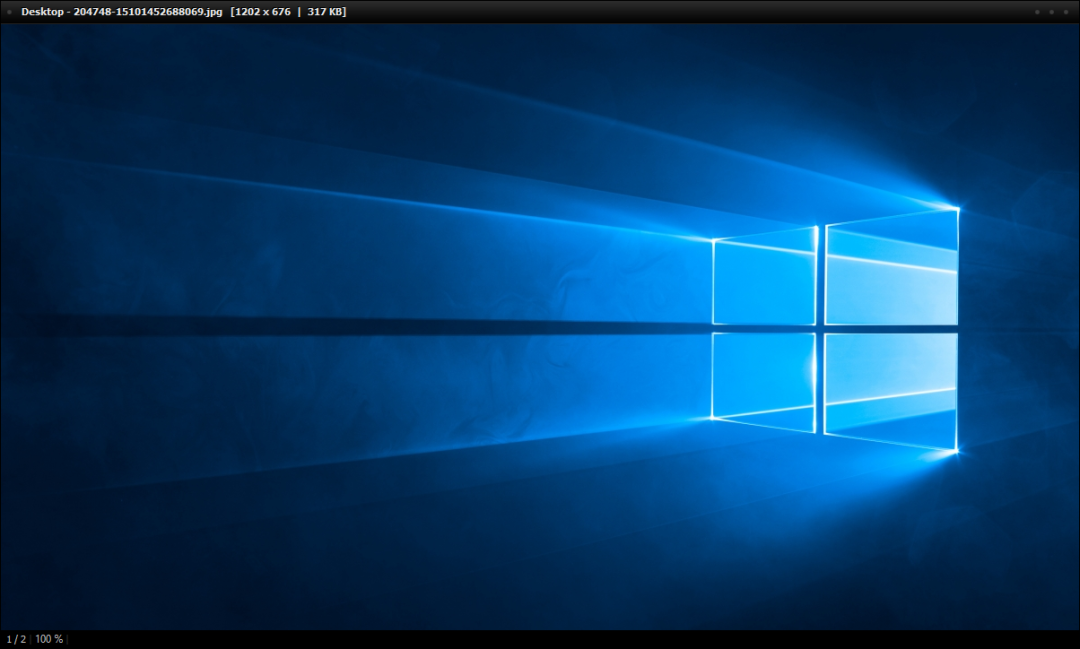Open the menu dot in the title bar
1080x649 pixels.
(9, 12)
